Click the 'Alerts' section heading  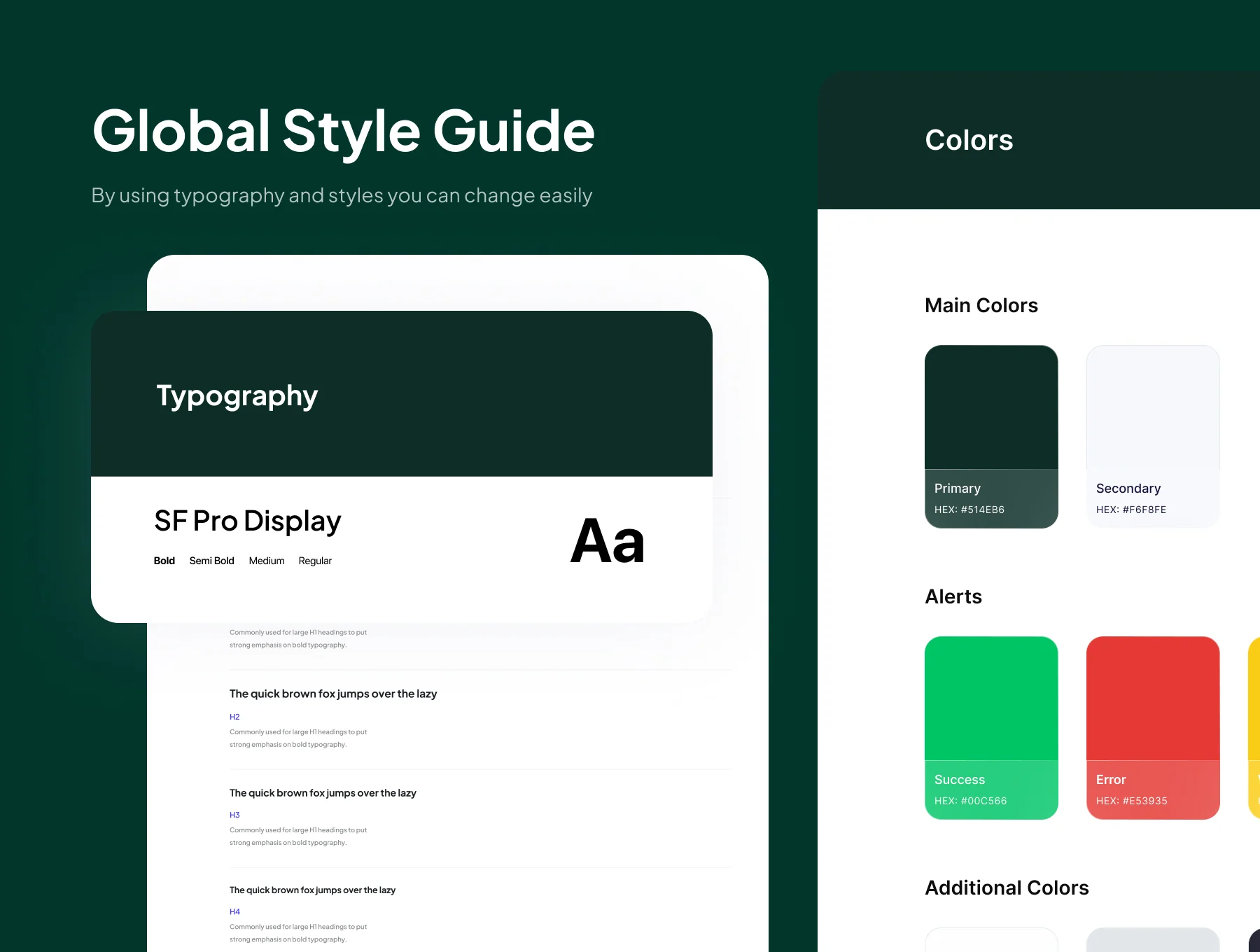coord(953,596)
